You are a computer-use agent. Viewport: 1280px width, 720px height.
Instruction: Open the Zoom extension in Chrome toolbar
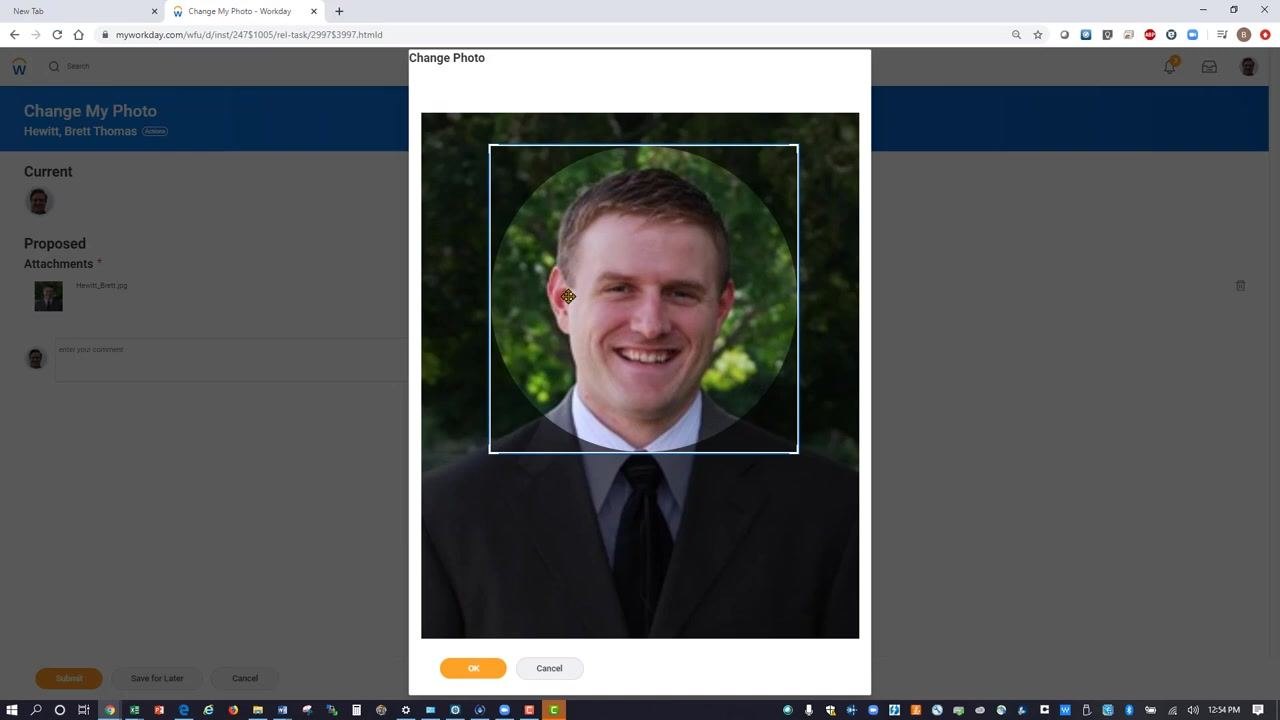tap(1193, 34)
